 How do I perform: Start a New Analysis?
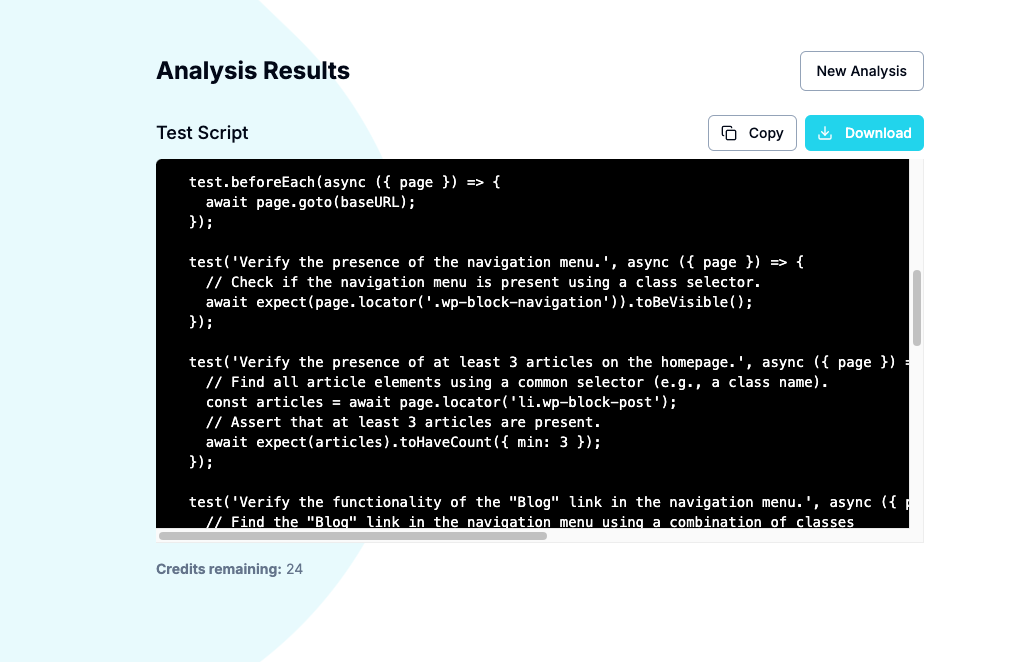click(x=861, y=71)
